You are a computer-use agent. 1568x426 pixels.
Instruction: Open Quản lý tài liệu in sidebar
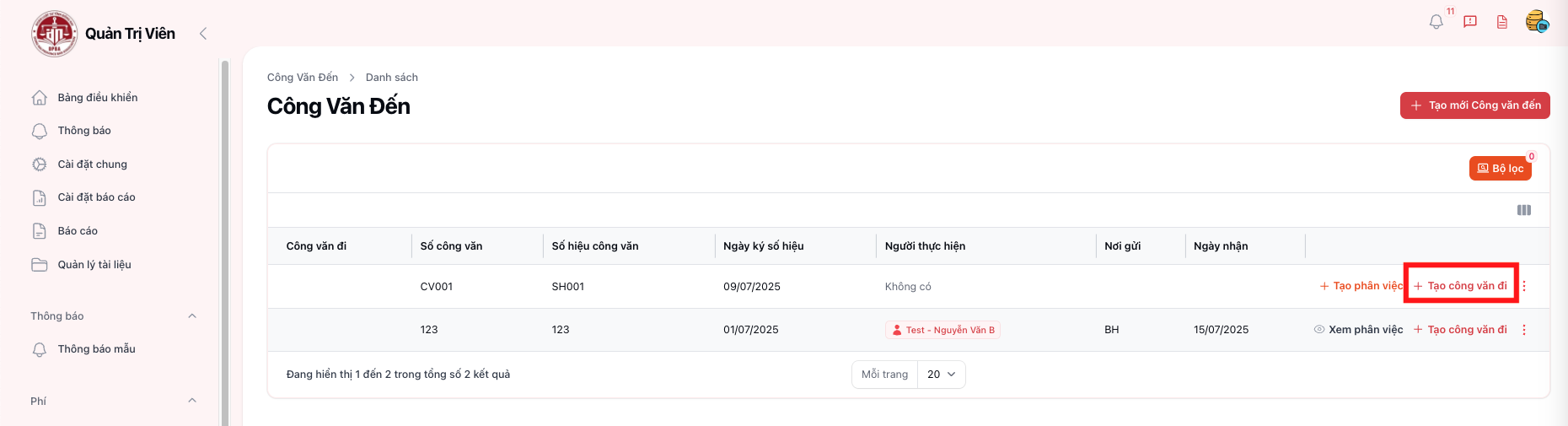(94, 265)
